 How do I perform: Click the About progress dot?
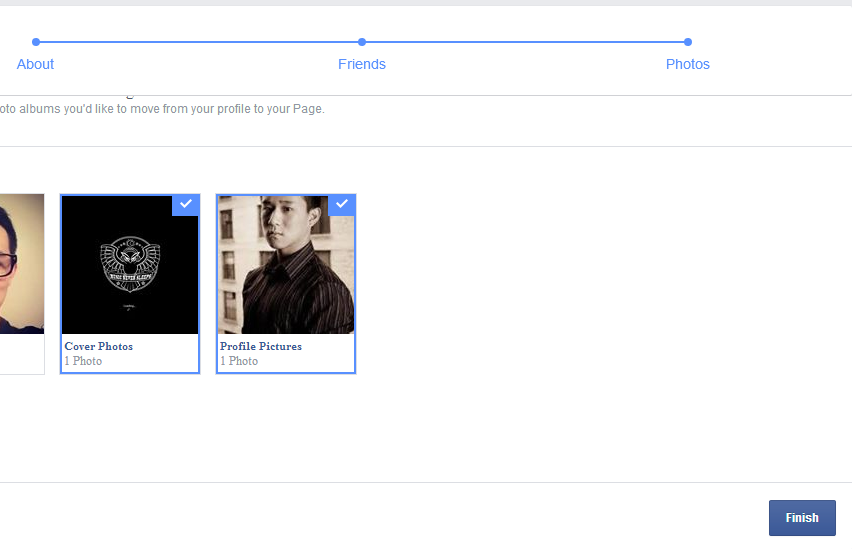point(36,42)
